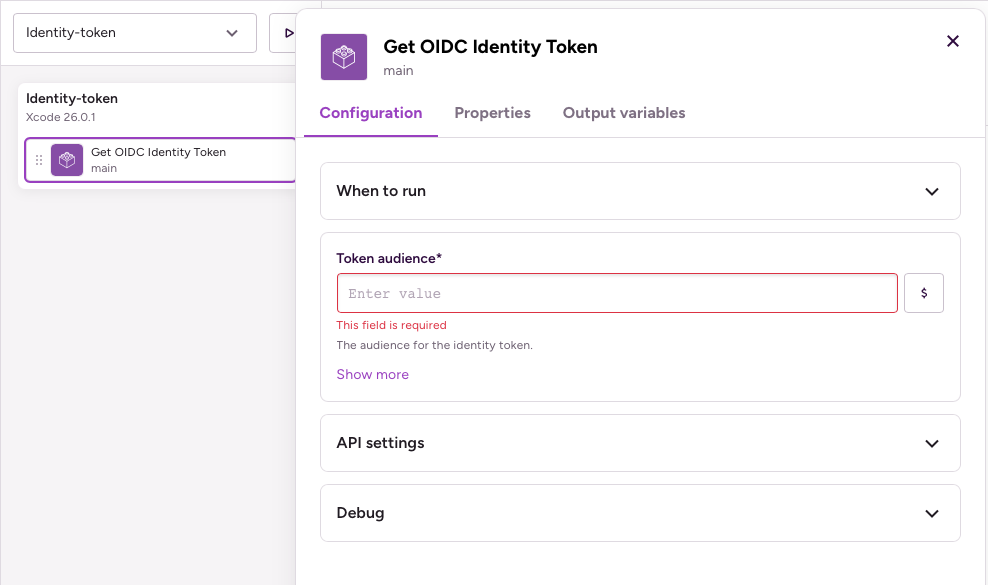This screenshot has height=585, width=988.
Task: Switch to the Properties tab
Action: (492, 113)
